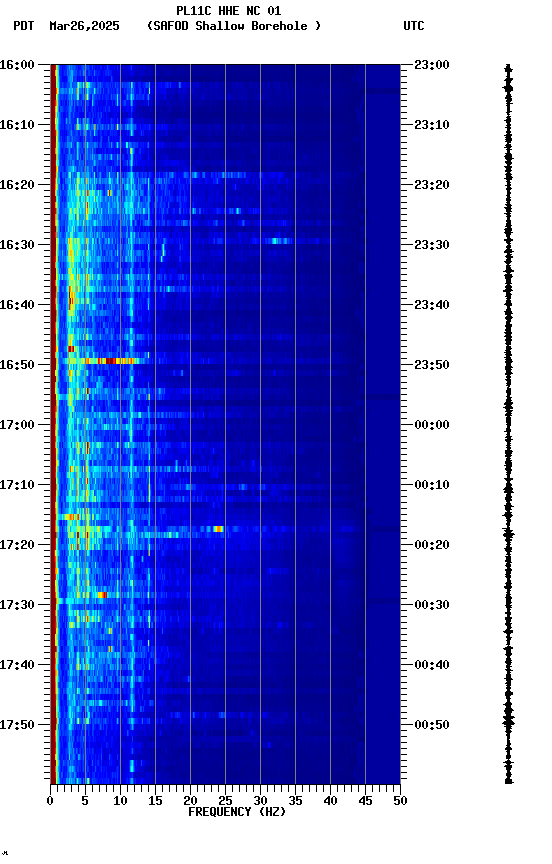Viewport: 552px width, 864px height.
Task: Click the 16:20 PDT time label
Action: (x=17, y=185)
